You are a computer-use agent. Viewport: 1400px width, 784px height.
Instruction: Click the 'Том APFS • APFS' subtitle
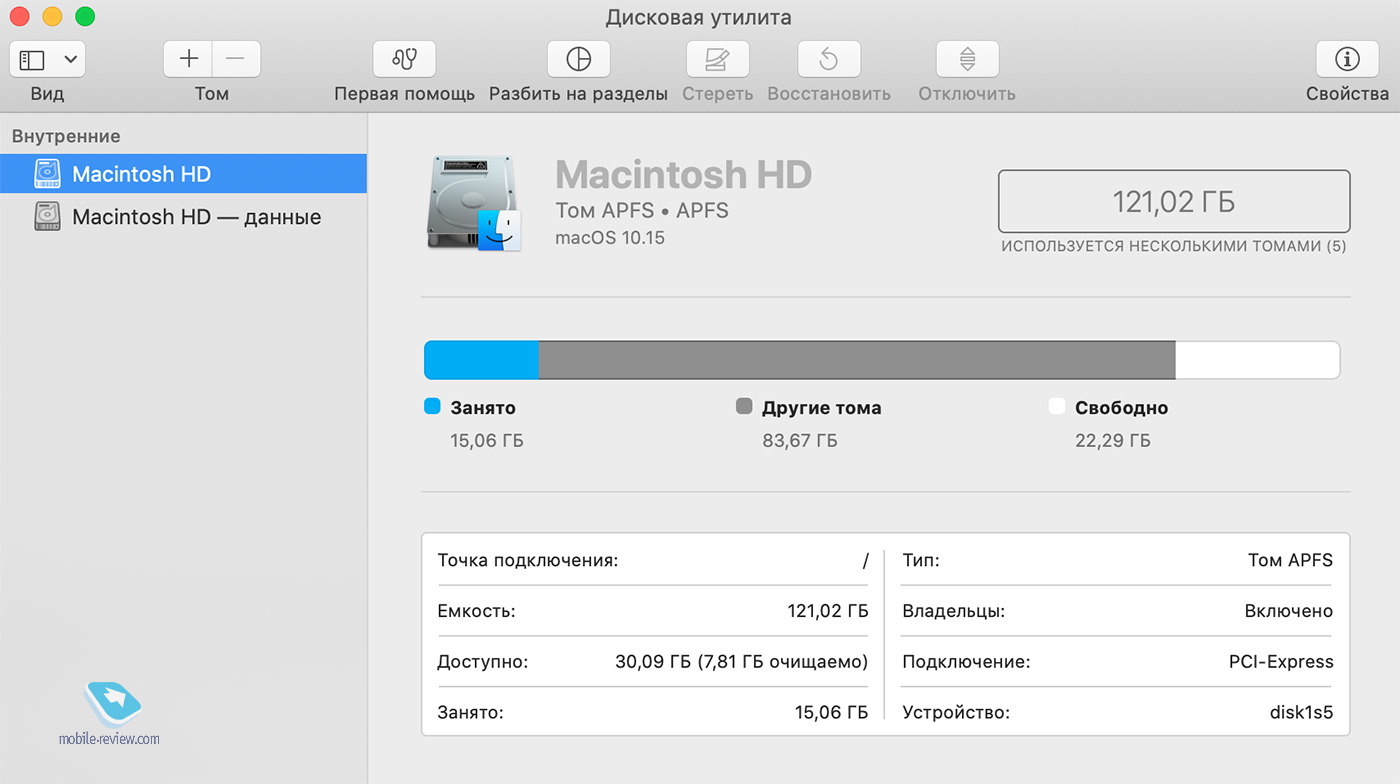coord(642,211)
